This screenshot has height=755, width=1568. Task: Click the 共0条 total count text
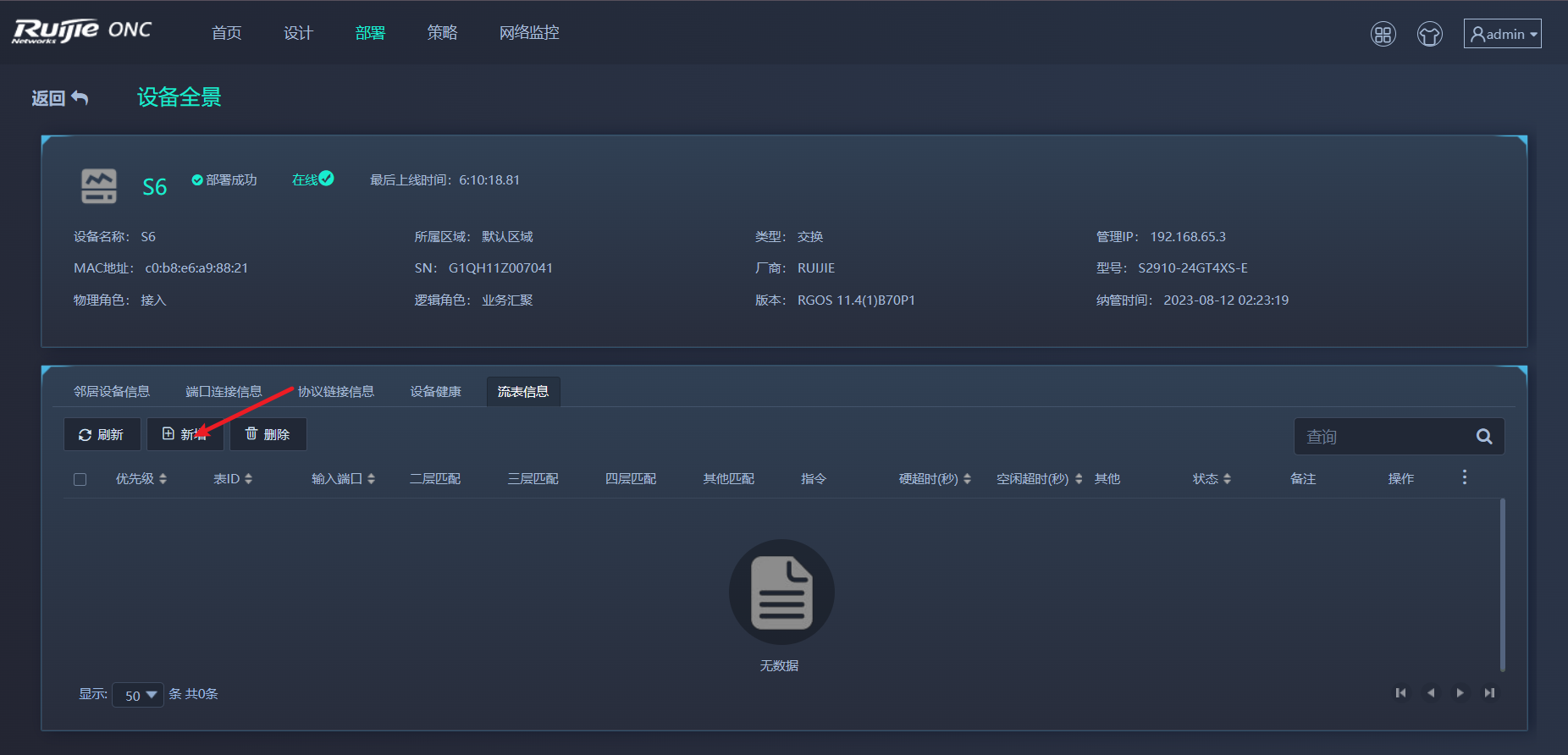click(x=202, y=694)
